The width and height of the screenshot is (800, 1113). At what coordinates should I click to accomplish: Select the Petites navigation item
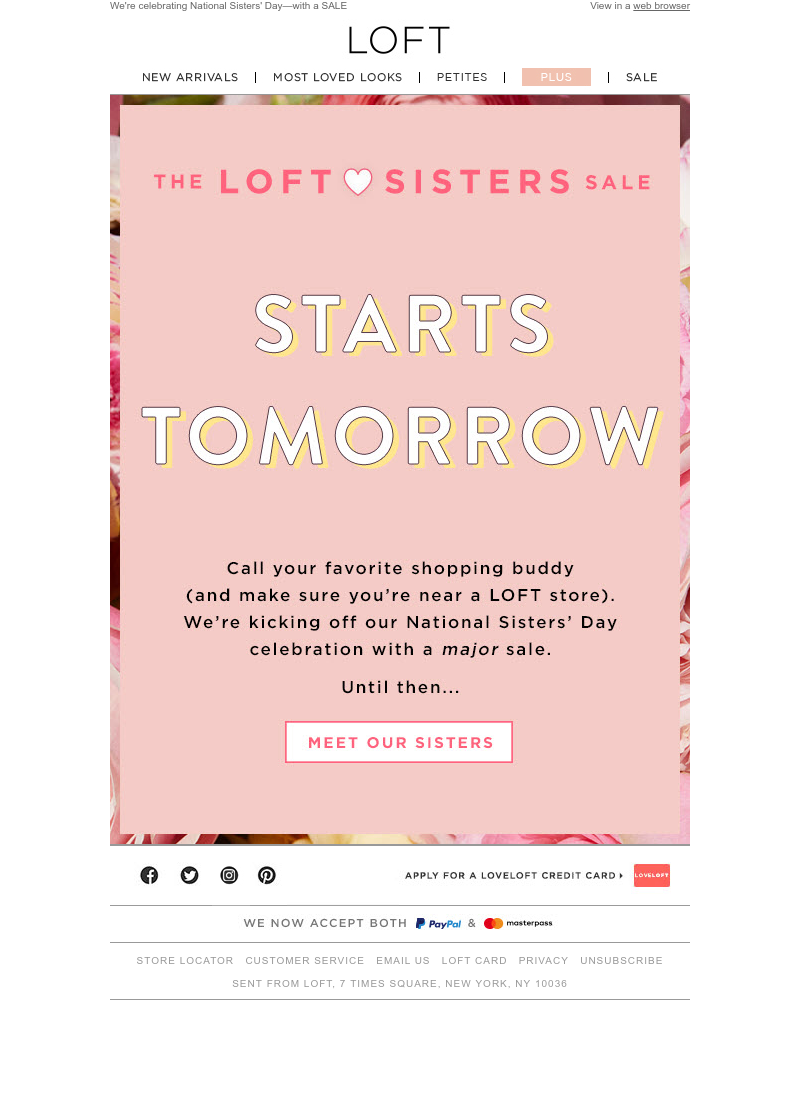pos(462,77)
